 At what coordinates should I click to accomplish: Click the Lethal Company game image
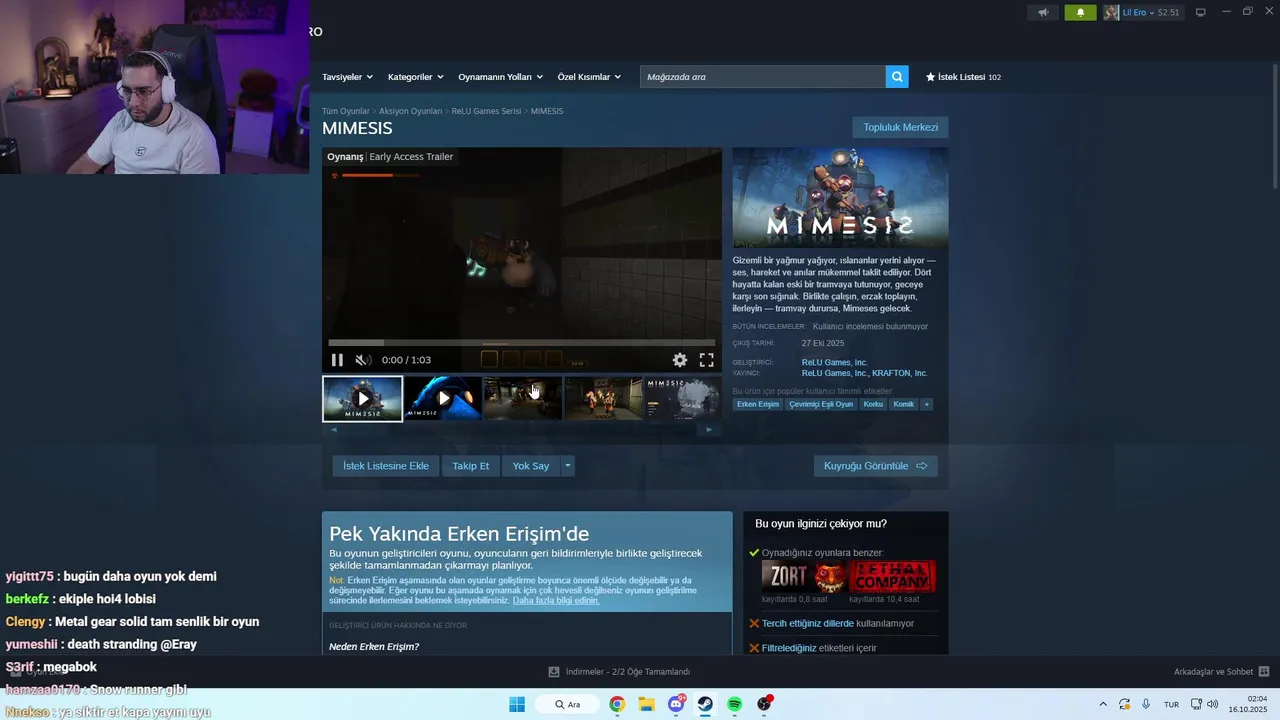tap(892, 577)
